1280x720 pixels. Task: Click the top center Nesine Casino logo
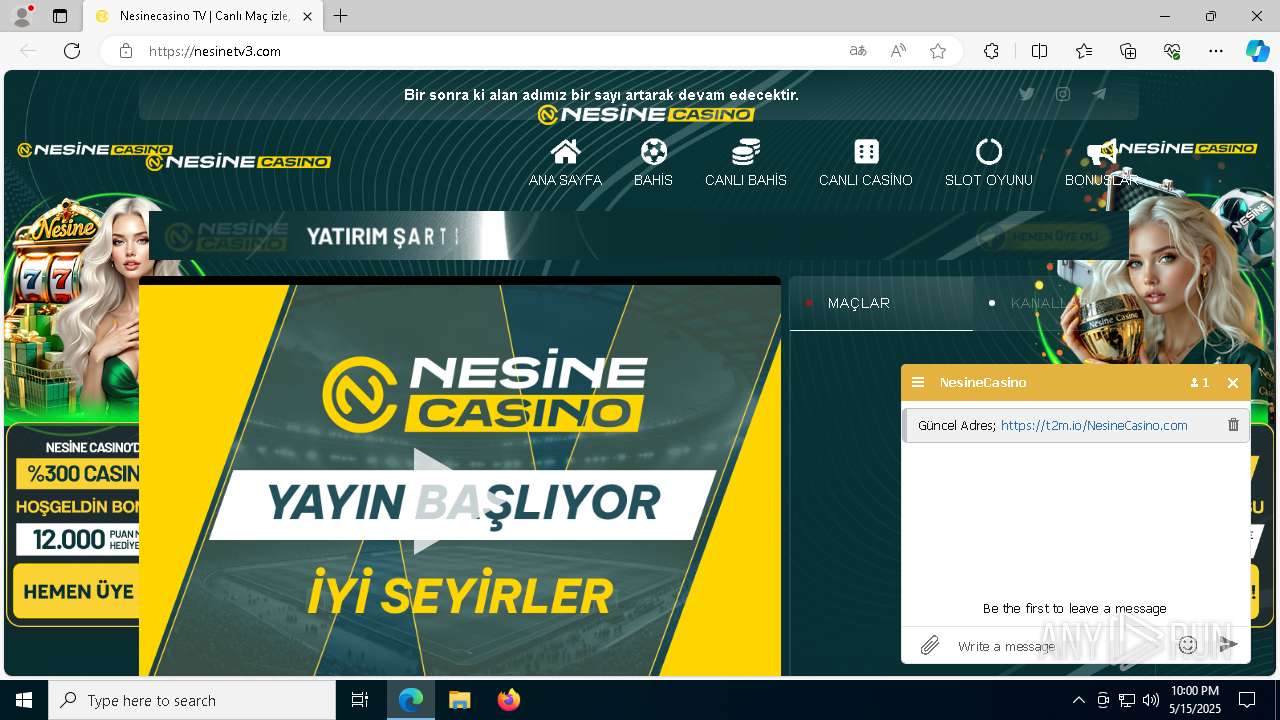click(646, 114)
